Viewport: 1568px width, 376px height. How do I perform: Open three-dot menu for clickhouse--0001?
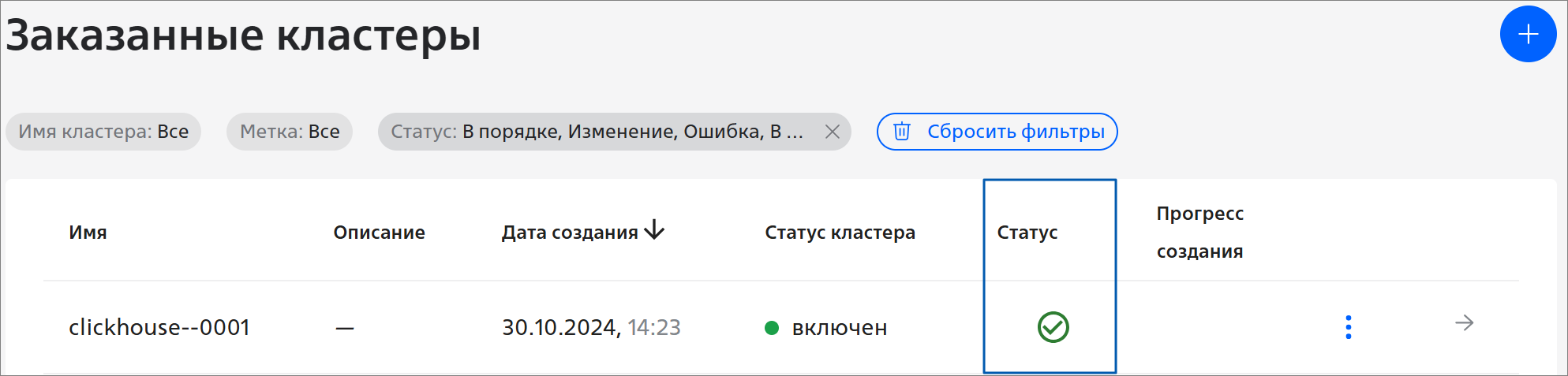(1348, 327)
